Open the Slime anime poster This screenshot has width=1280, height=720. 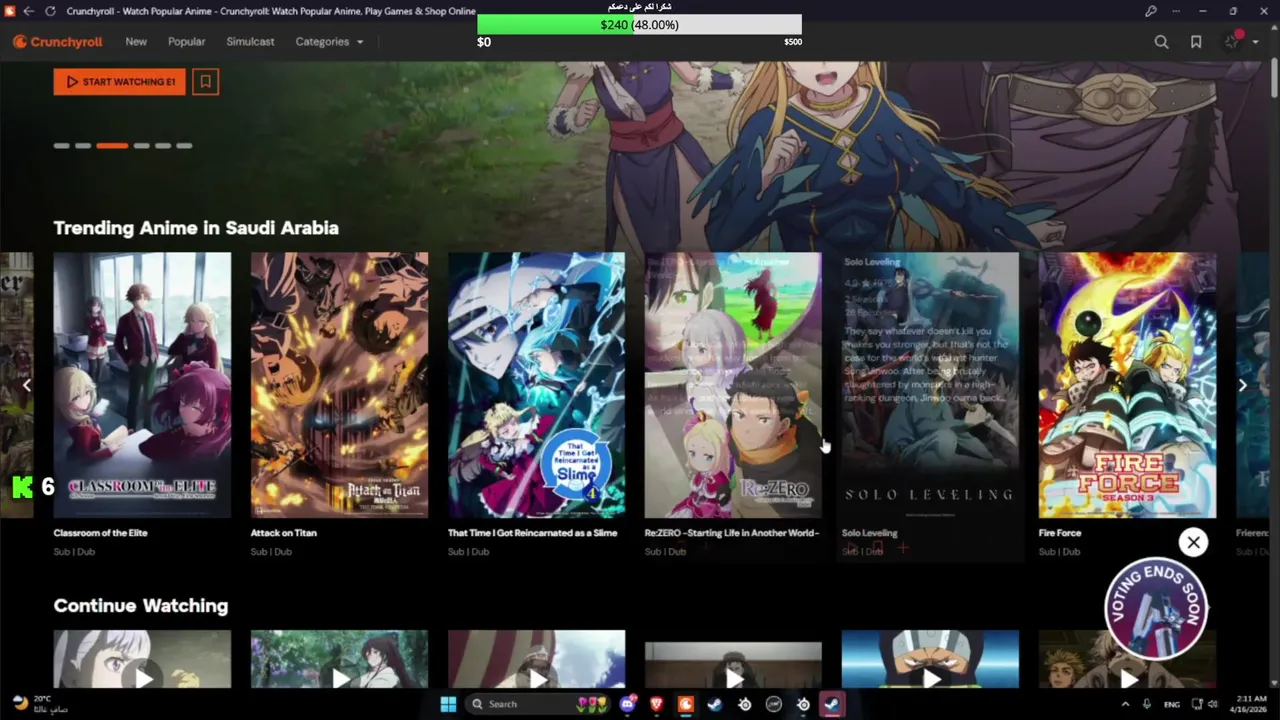point(536,385)
